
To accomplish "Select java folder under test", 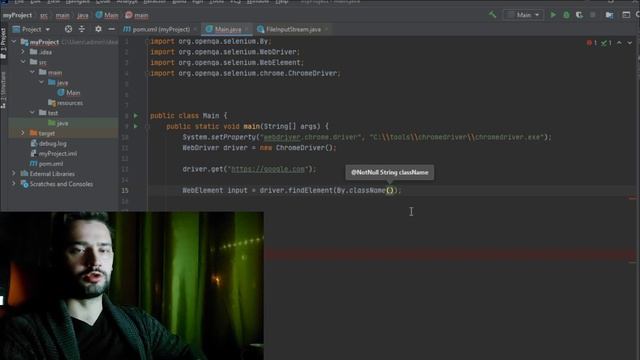I will [x=58, y=123].
